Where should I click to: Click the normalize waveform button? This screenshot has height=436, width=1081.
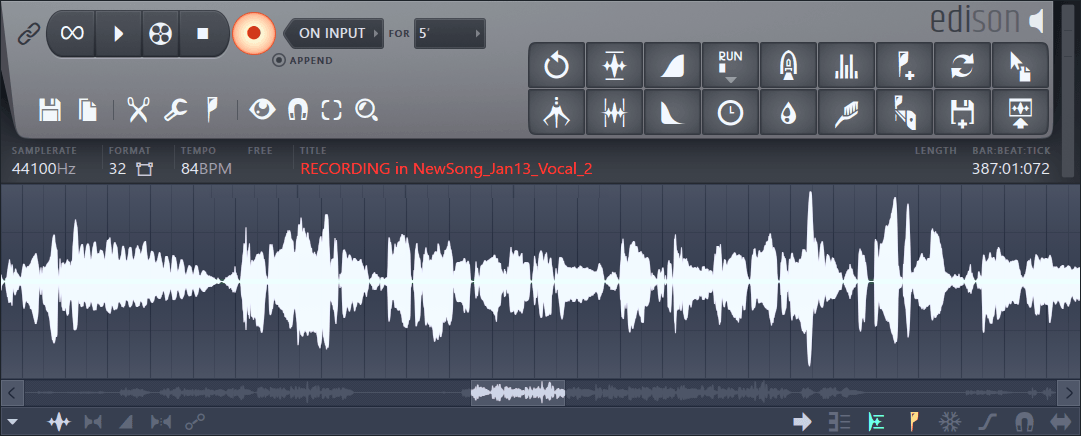[x=615, y=66]
